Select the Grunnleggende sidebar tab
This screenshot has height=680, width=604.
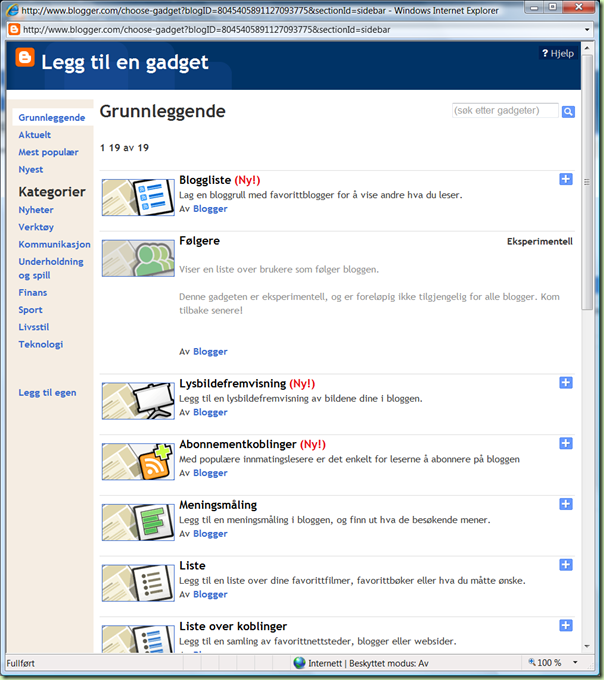(x=52, y=118)
